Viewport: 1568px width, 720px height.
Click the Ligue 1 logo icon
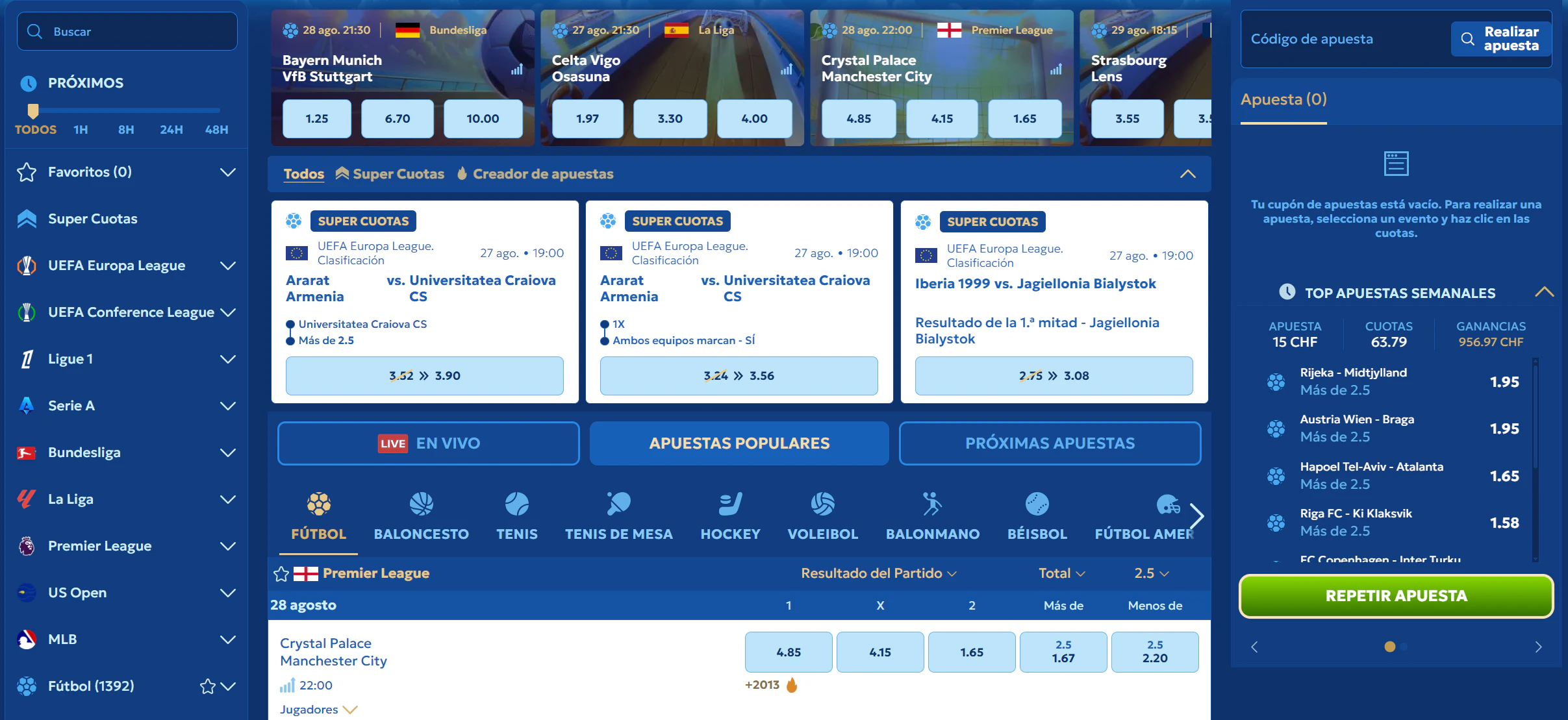27,359
